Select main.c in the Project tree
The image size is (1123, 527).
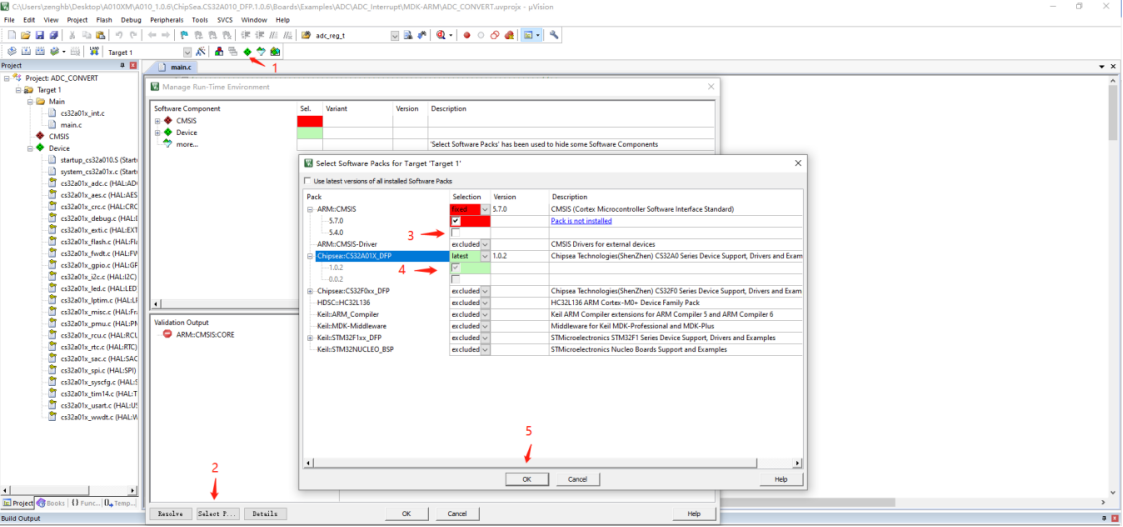[x=71, y=125]
